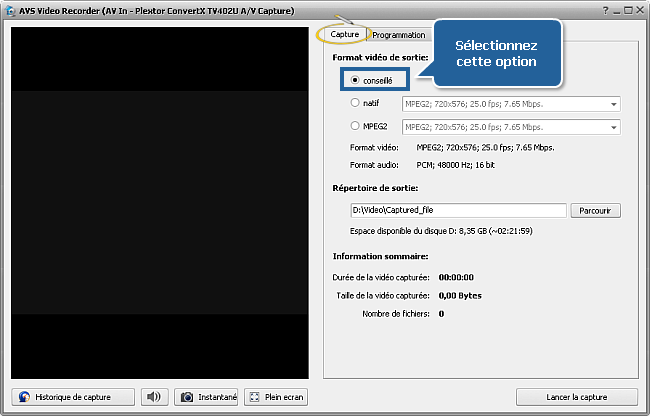Viewport: 650px width, 416px height.
Task: Click the video preview area
Action: [160, 203]
